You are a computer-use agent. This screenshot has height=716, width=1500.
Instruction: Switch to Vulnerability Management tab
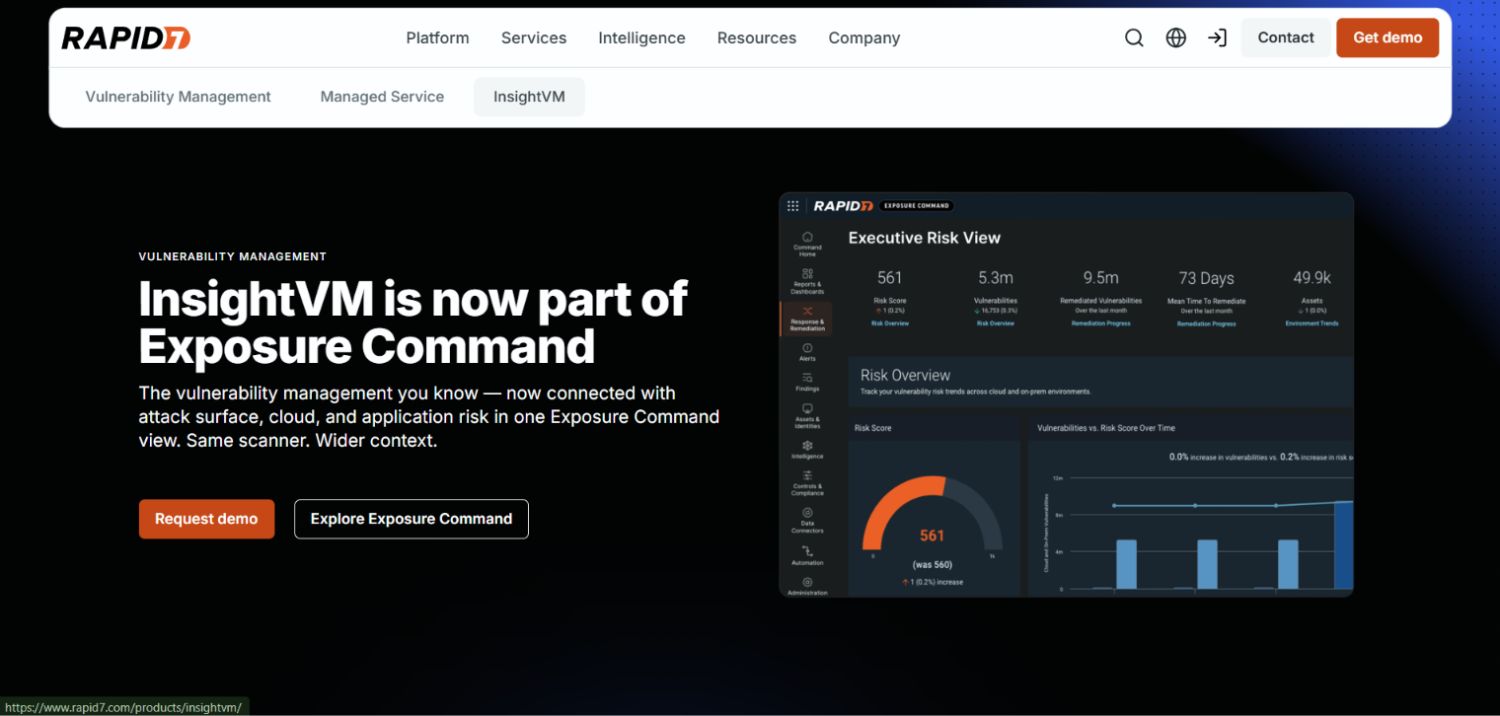click(x=178, y=97)
